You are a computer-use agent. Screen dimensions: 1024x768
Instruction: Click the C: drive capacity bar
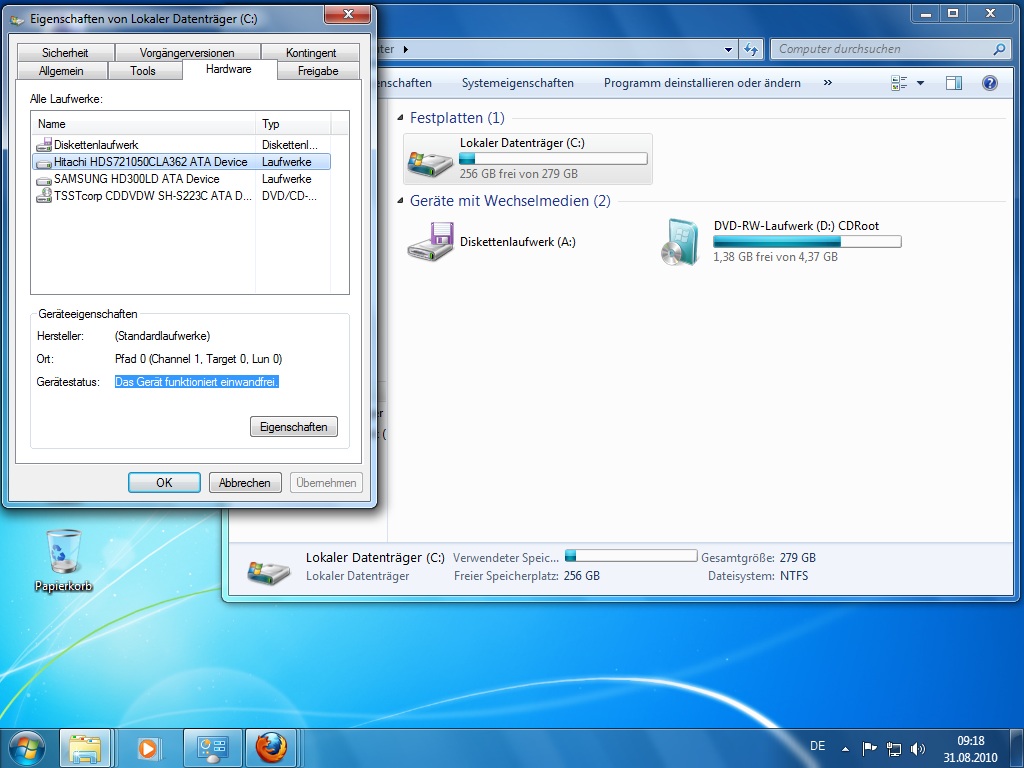click(553, 159)
